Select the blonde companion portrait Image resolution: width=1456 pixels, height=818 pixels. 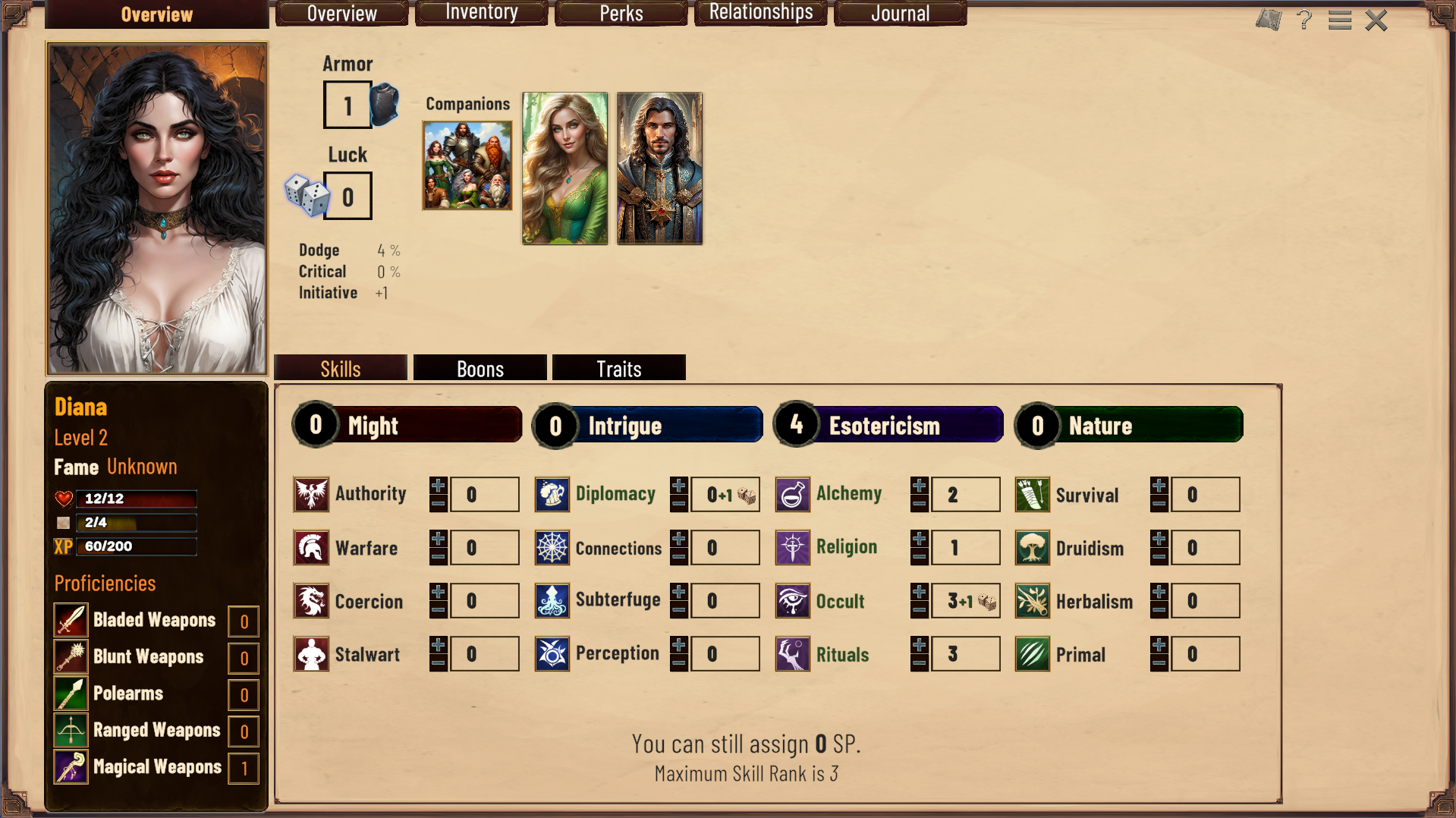pyautogui.click(x=565, y=168)
